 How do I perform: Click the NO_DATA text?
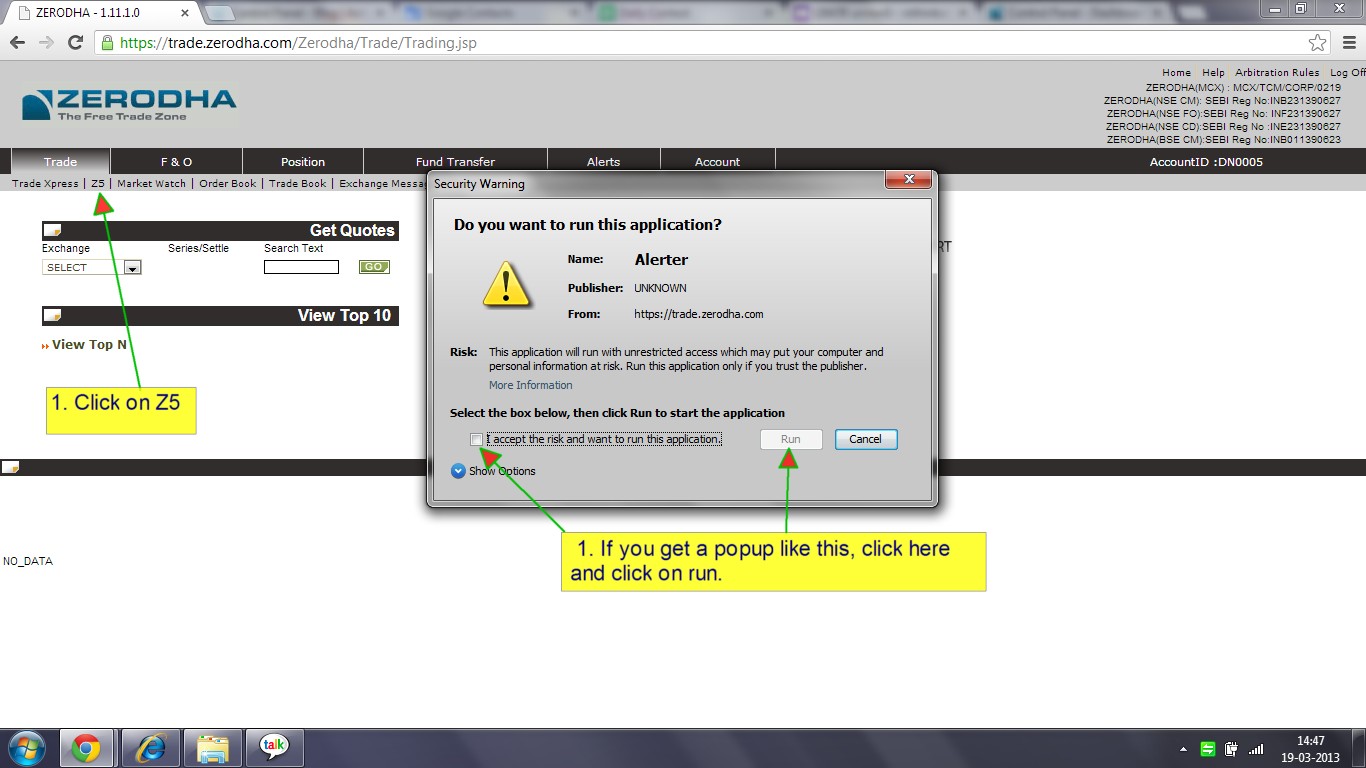click(x=28, y=561)
